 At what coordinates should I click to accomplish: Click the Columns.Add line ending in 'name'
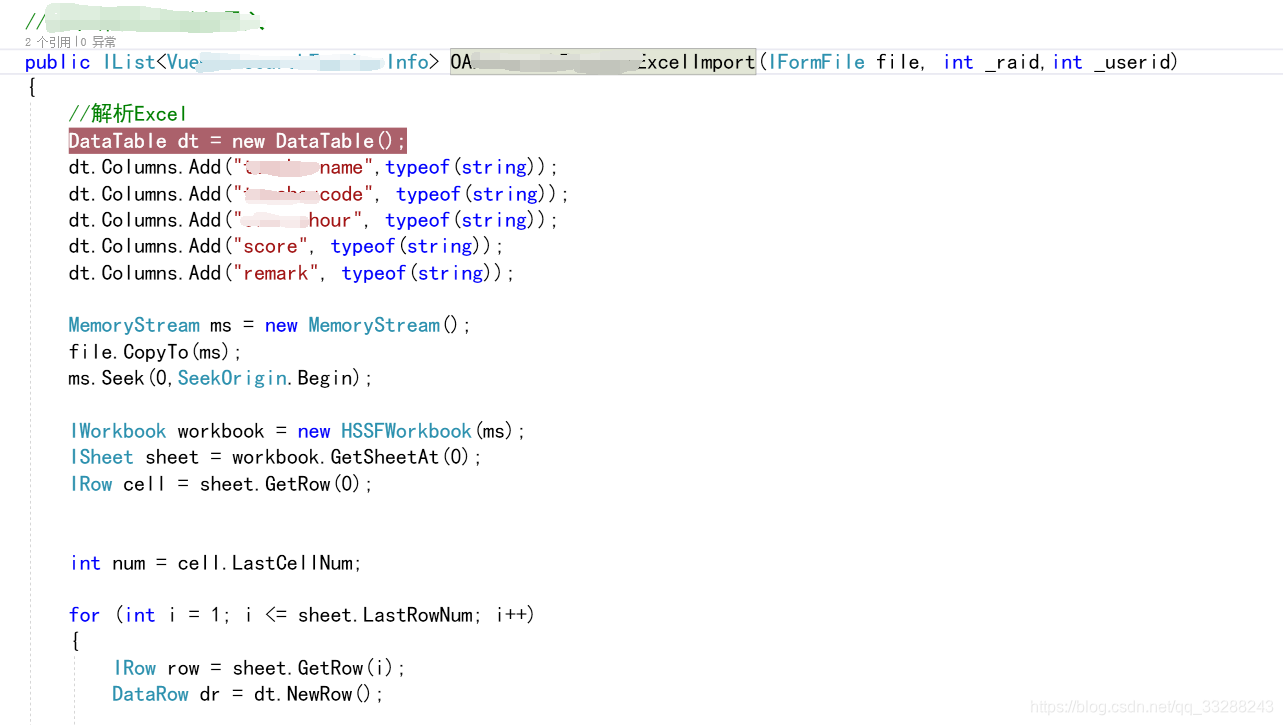[313, 167]
